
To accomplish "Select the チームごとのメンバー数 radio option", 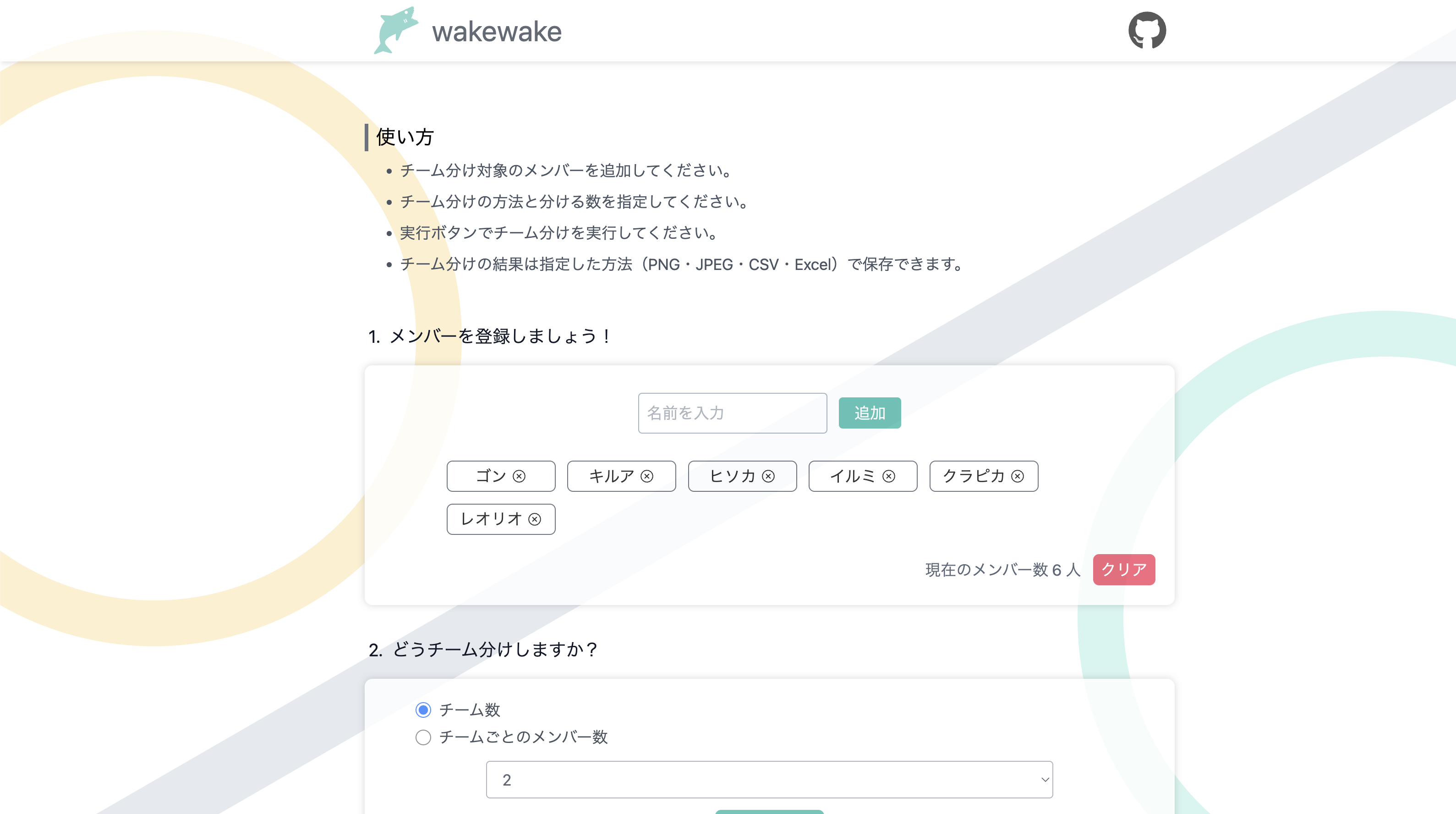I will pos(423,738).
